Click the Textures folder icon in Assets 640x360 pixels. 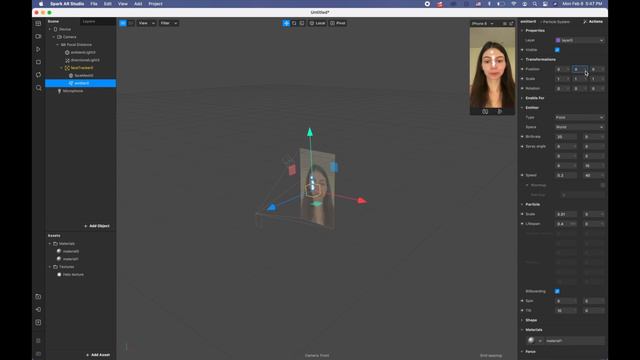click(56, 267)
